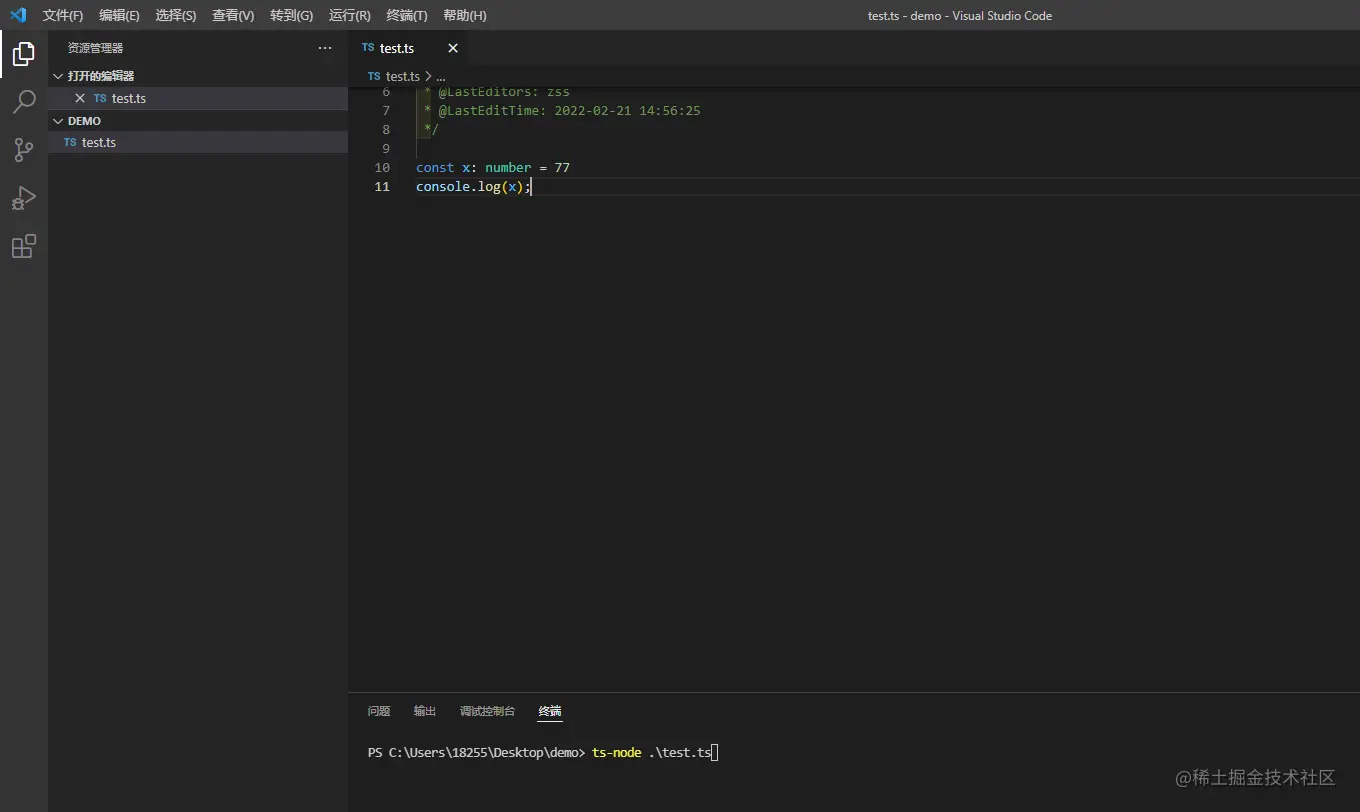Click the 资源管理器 sidebar title
1360x812 pixels.
[95, 48]
